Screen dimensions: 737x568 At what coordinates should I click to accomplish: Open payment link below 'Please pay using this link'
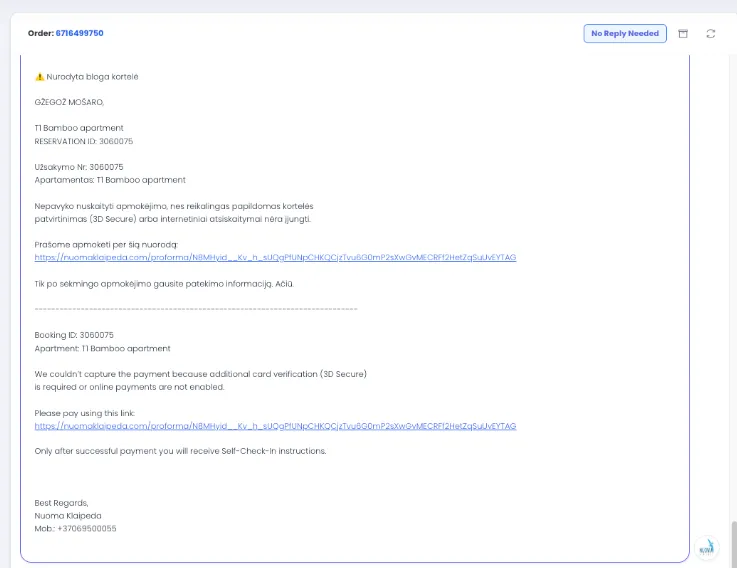pos(275,426)
